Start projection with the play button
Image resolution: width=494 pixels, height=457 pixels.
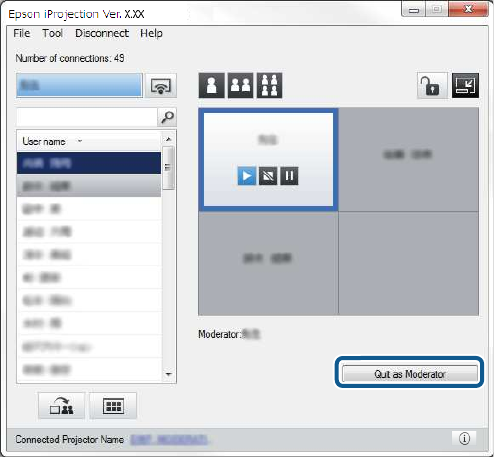pos(247,176)
